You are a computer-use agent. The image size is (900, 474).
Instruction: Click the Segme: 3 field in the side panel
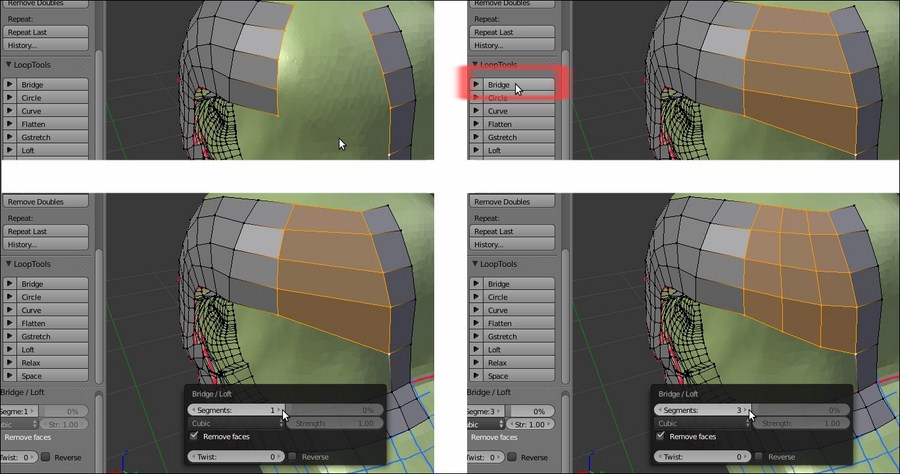pos(486,411)
